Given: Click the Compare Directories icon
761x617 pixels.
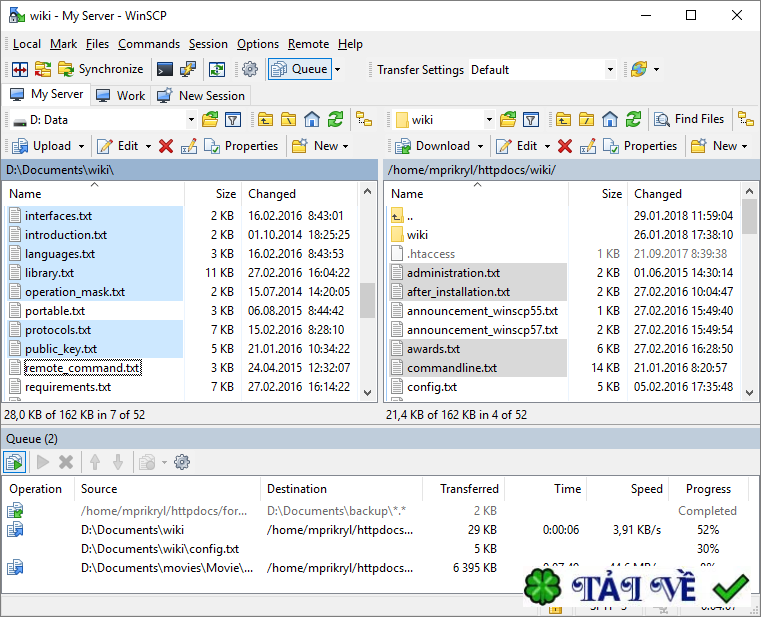Looking at the screenshot, I should coord(19,69).
